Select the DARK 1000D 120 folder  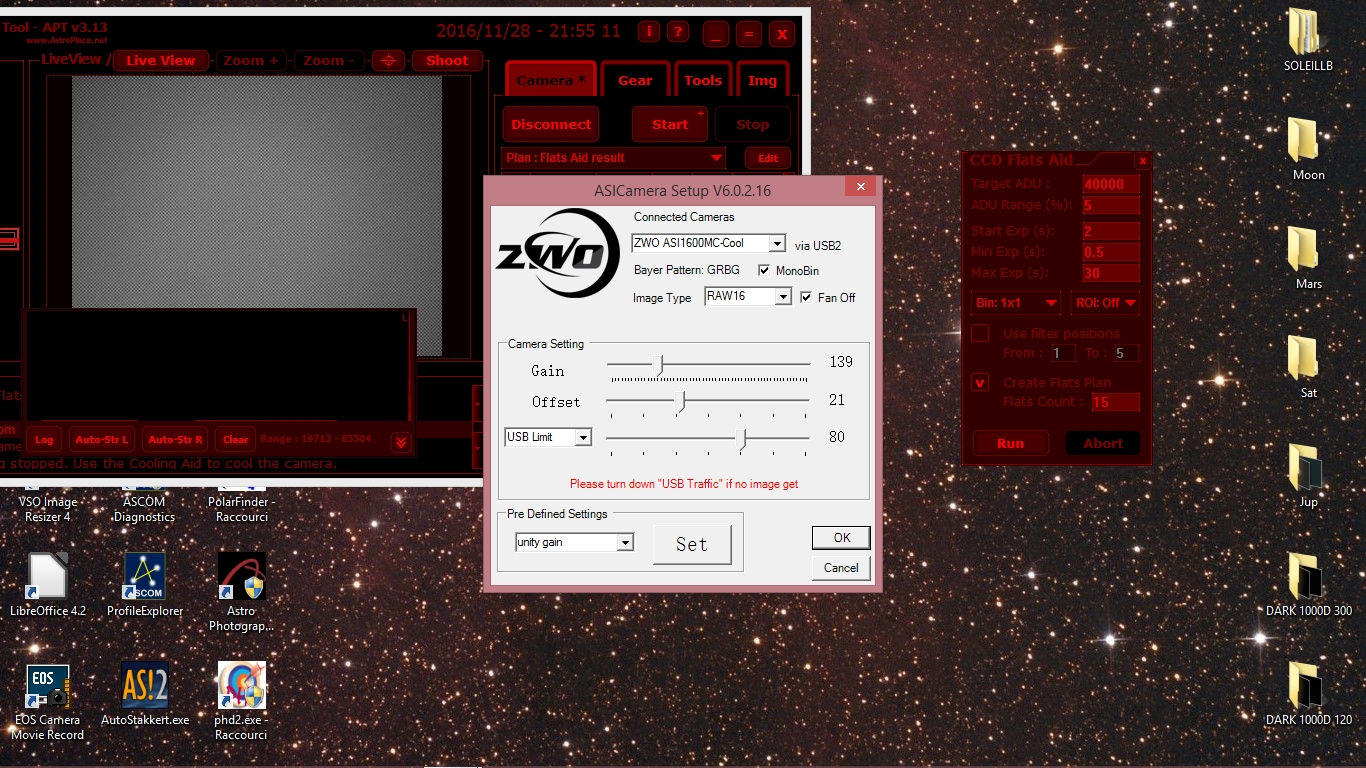[1309, 694]
